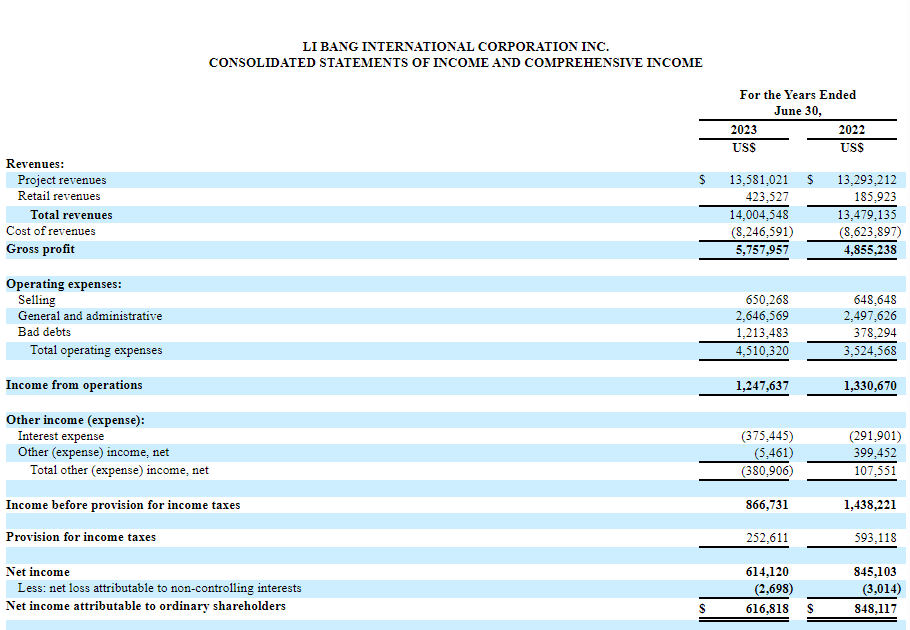
Task: Click the project revenues value 13,581,021
Action: pos(759,180)
